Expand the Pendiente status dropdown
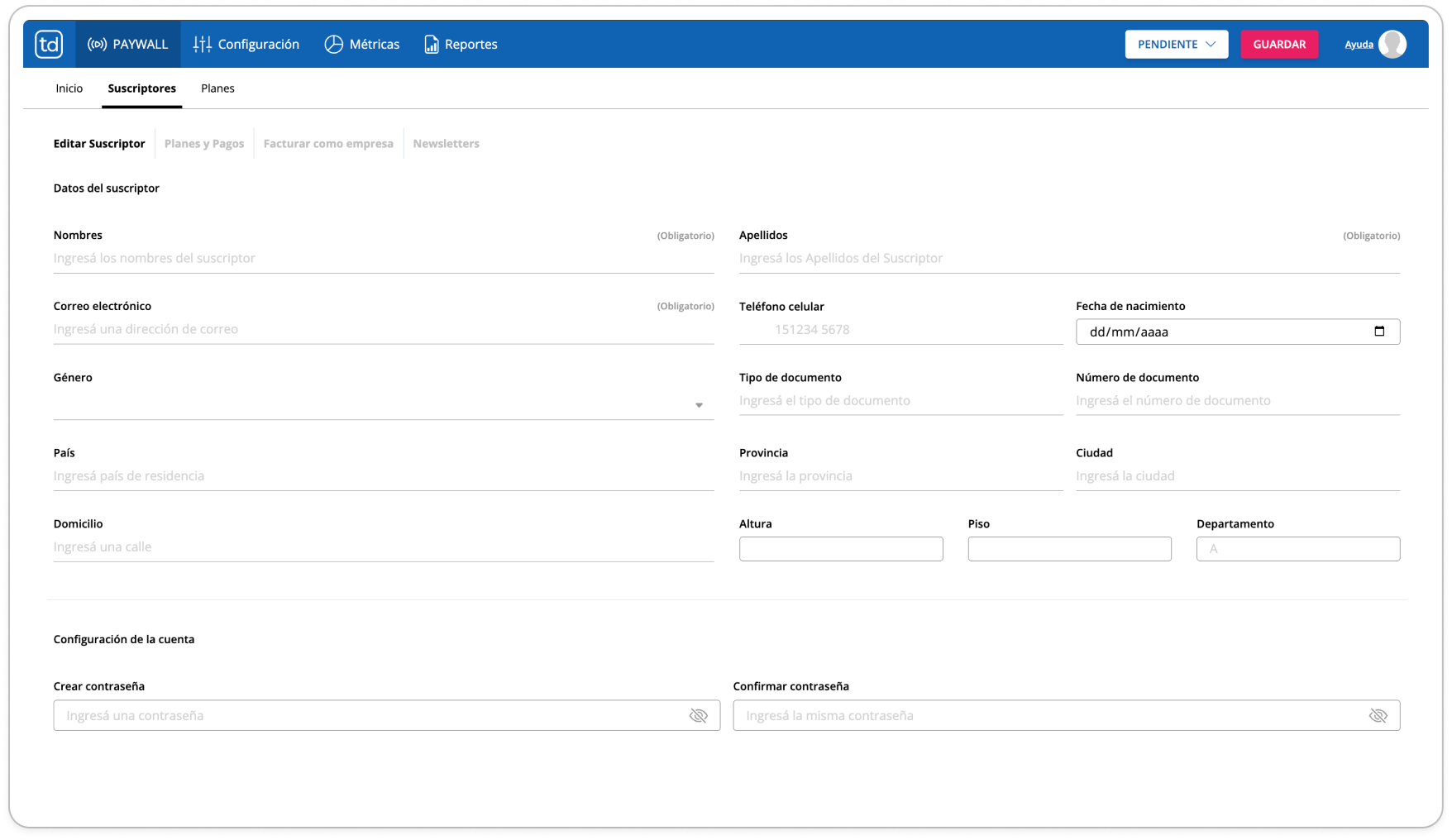This screenshot has width=1452, height=840. [1177, 44]
